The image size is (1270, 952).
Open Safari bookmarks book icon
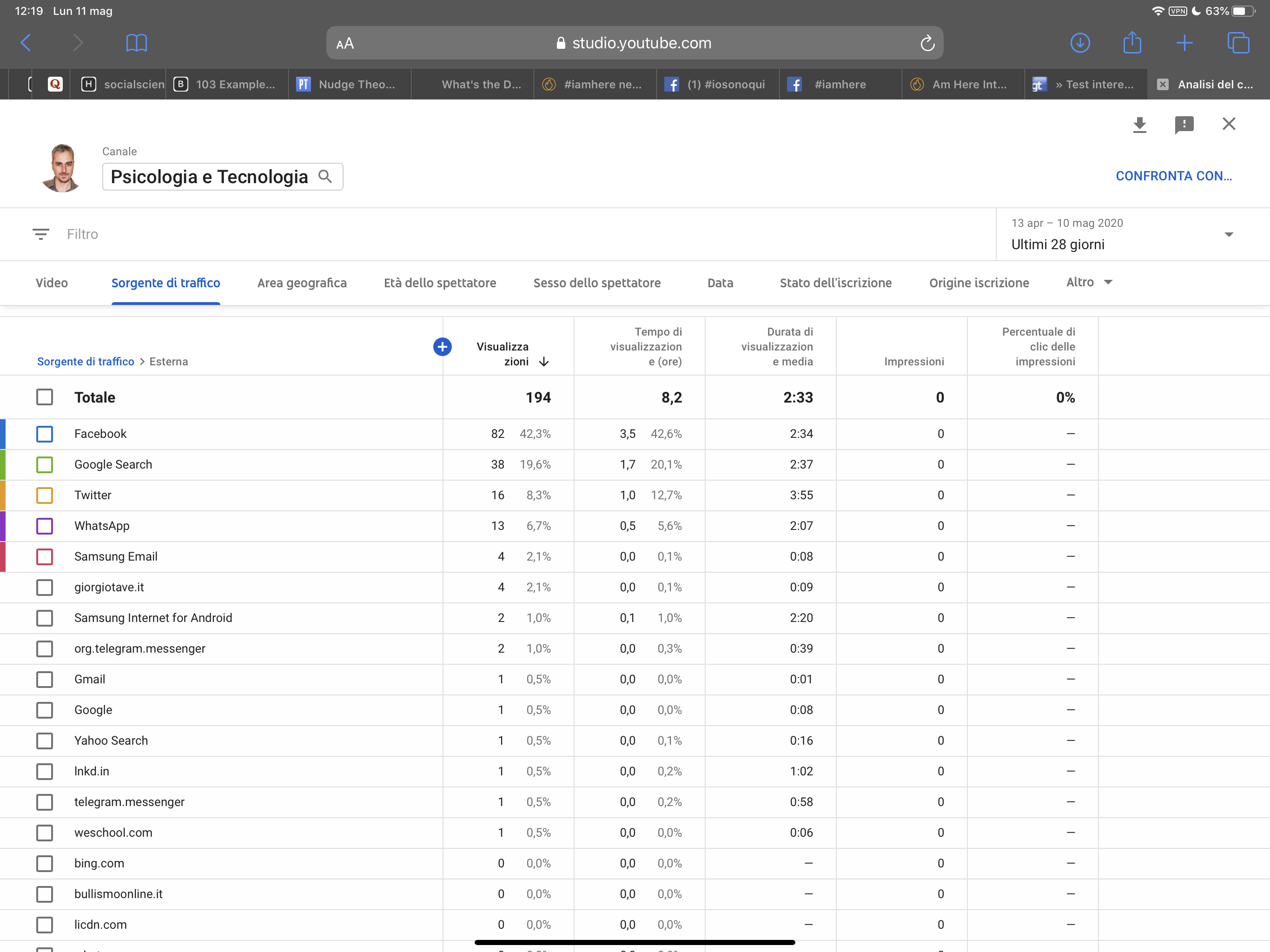point(136,43)
